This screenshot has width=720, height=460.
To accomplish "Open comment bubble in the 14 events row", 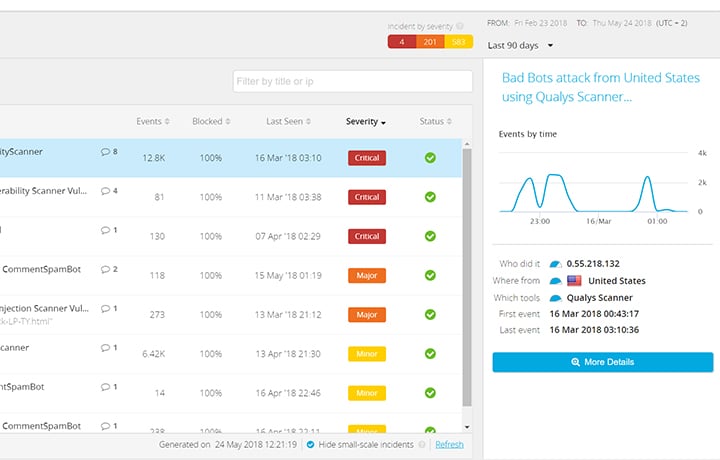I will tap(106, 387).
